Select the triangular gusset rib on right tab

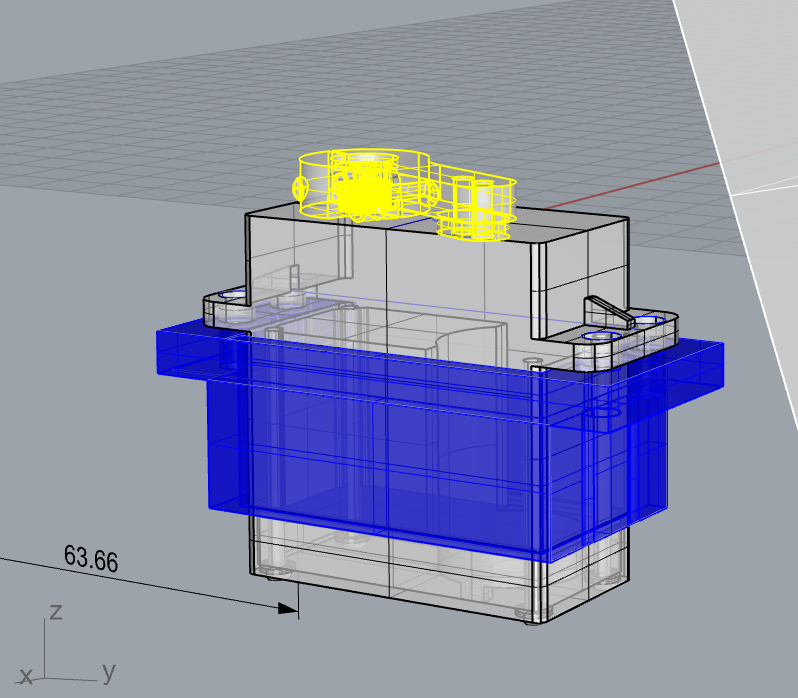608,310
